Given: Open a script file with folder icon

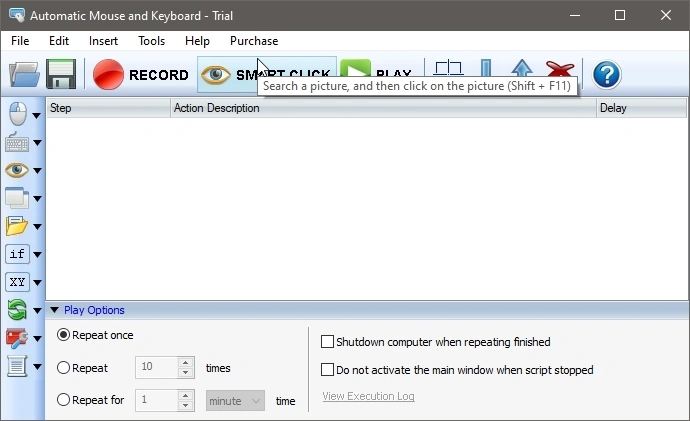Looking at the screenshot, I should (x=24, y=74).
